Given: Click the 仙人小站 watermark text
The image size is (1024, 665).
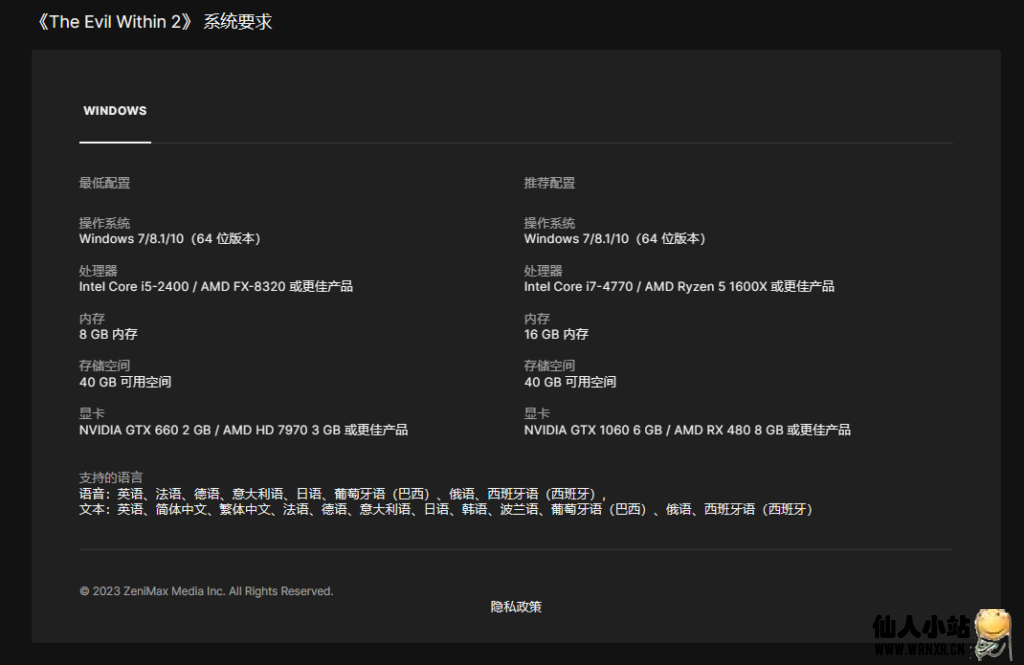Looking at the screenshot, I should coord(921,627).
